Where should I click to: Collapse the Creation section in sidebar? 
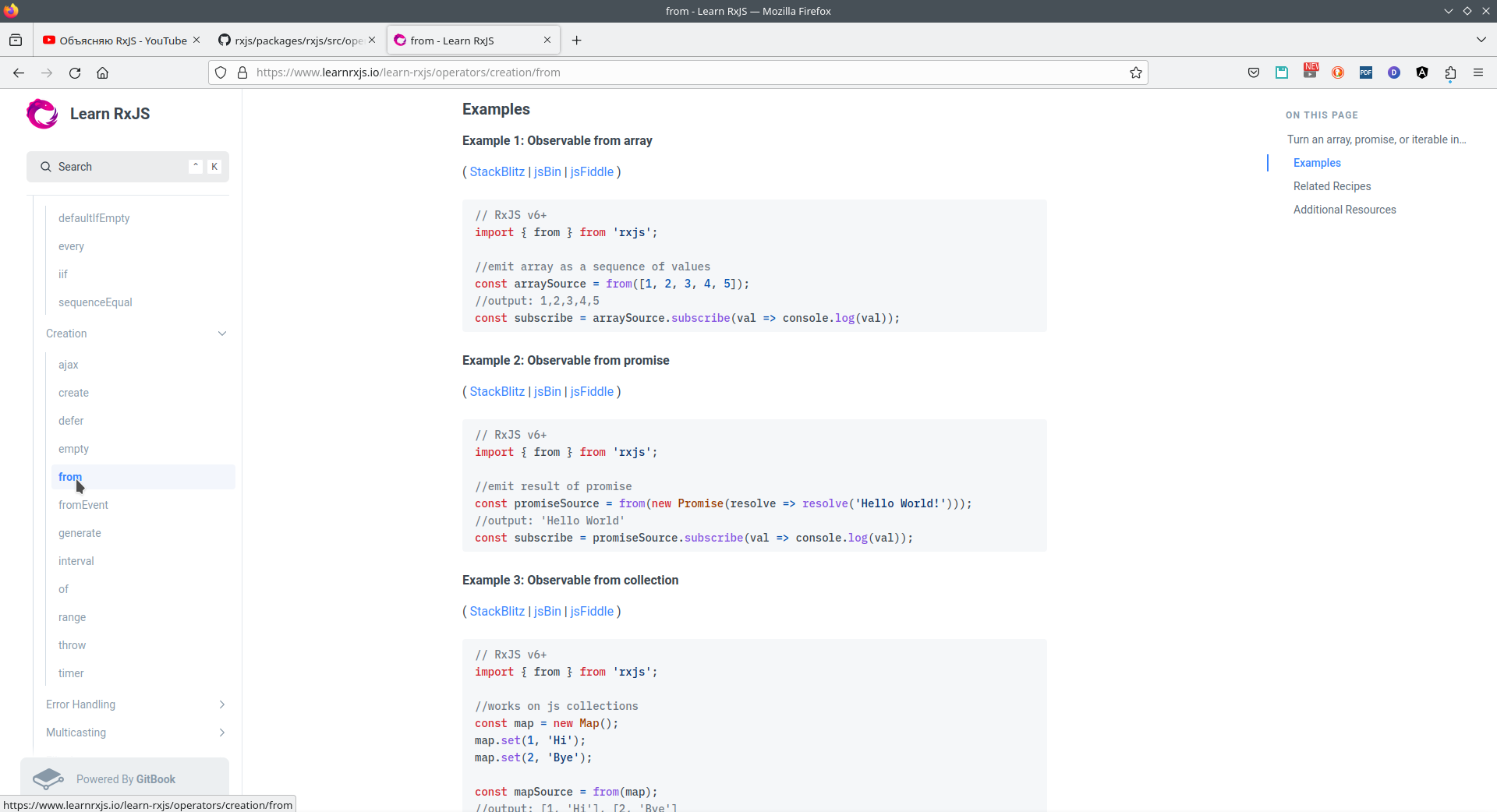tap(222, 334)
